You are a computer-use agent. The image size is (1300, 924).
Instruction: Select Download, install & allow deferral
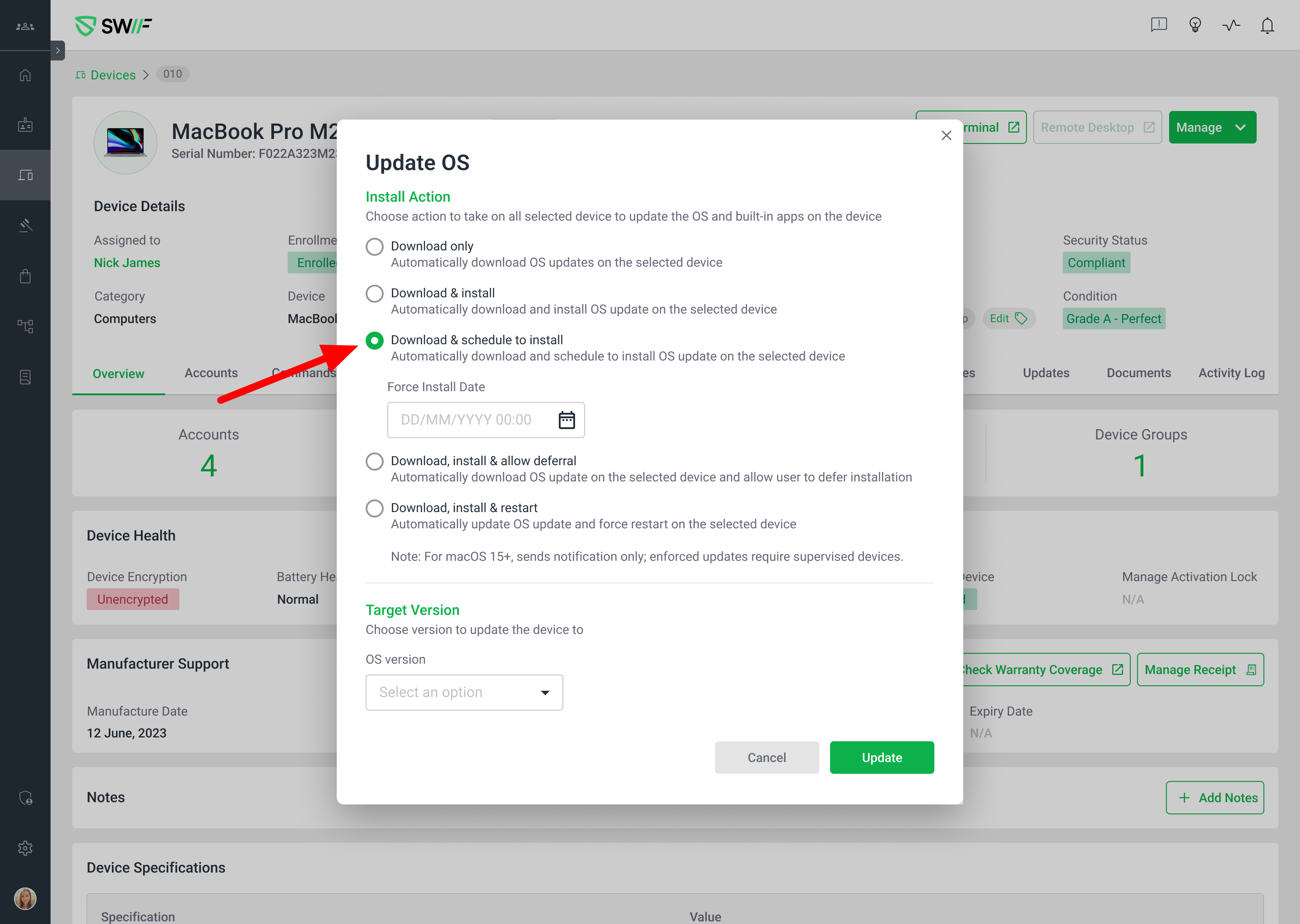[x=374, y=462]
